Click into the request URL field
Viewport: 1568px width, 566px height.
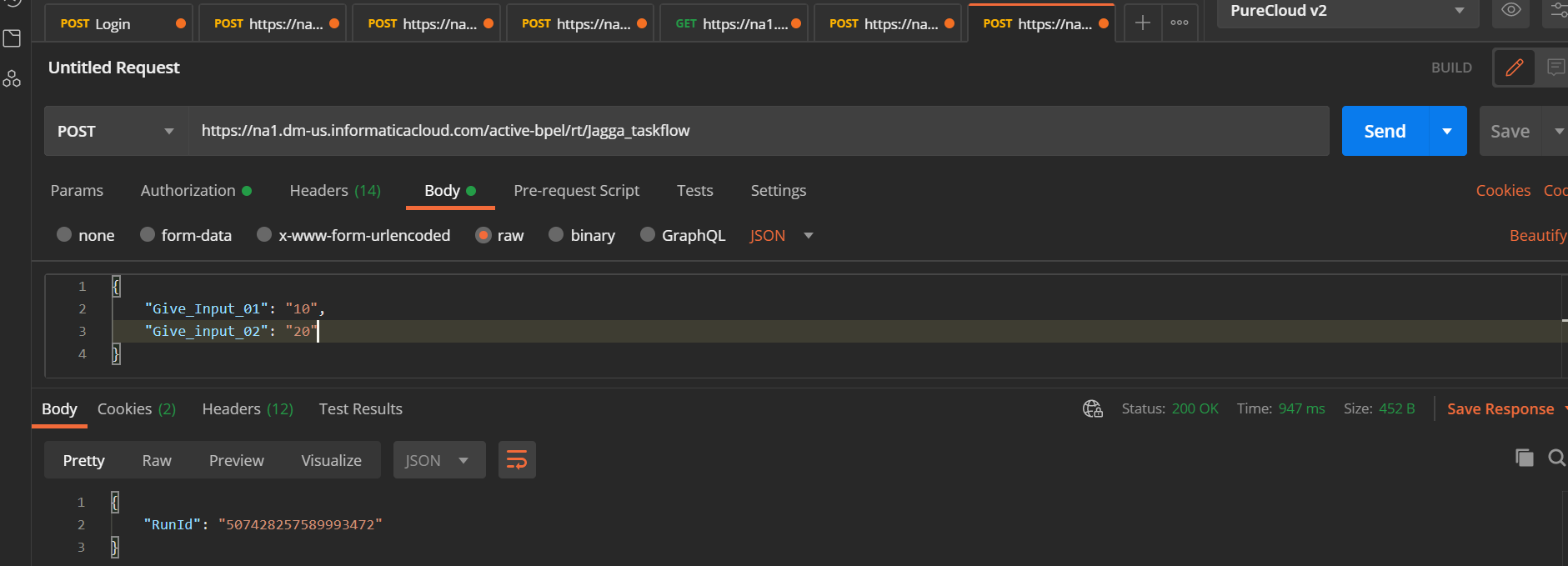[x=759, y=131]
